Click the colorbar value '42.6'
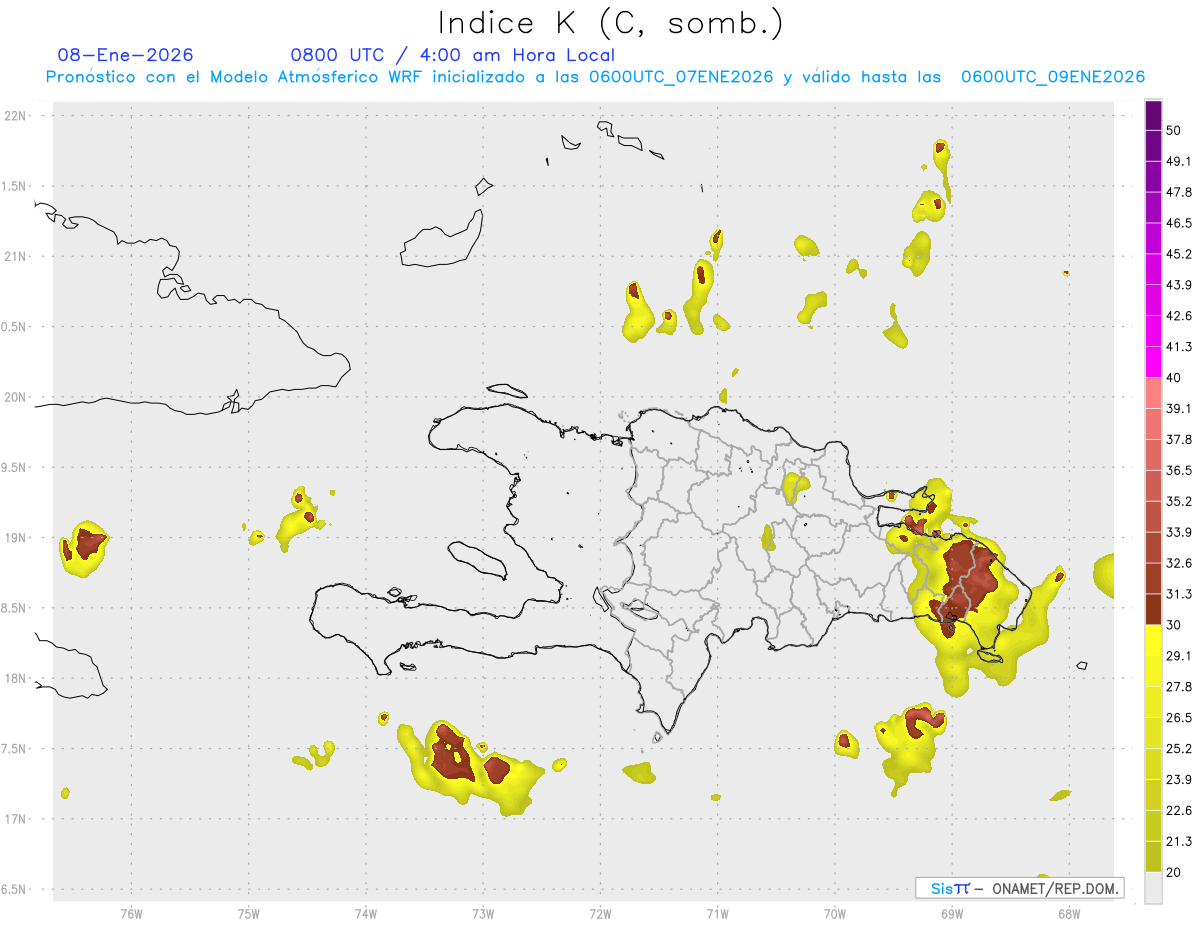Image resolution: width=1200 pixels, height=927 pixels. click(x=1179, y=316)
